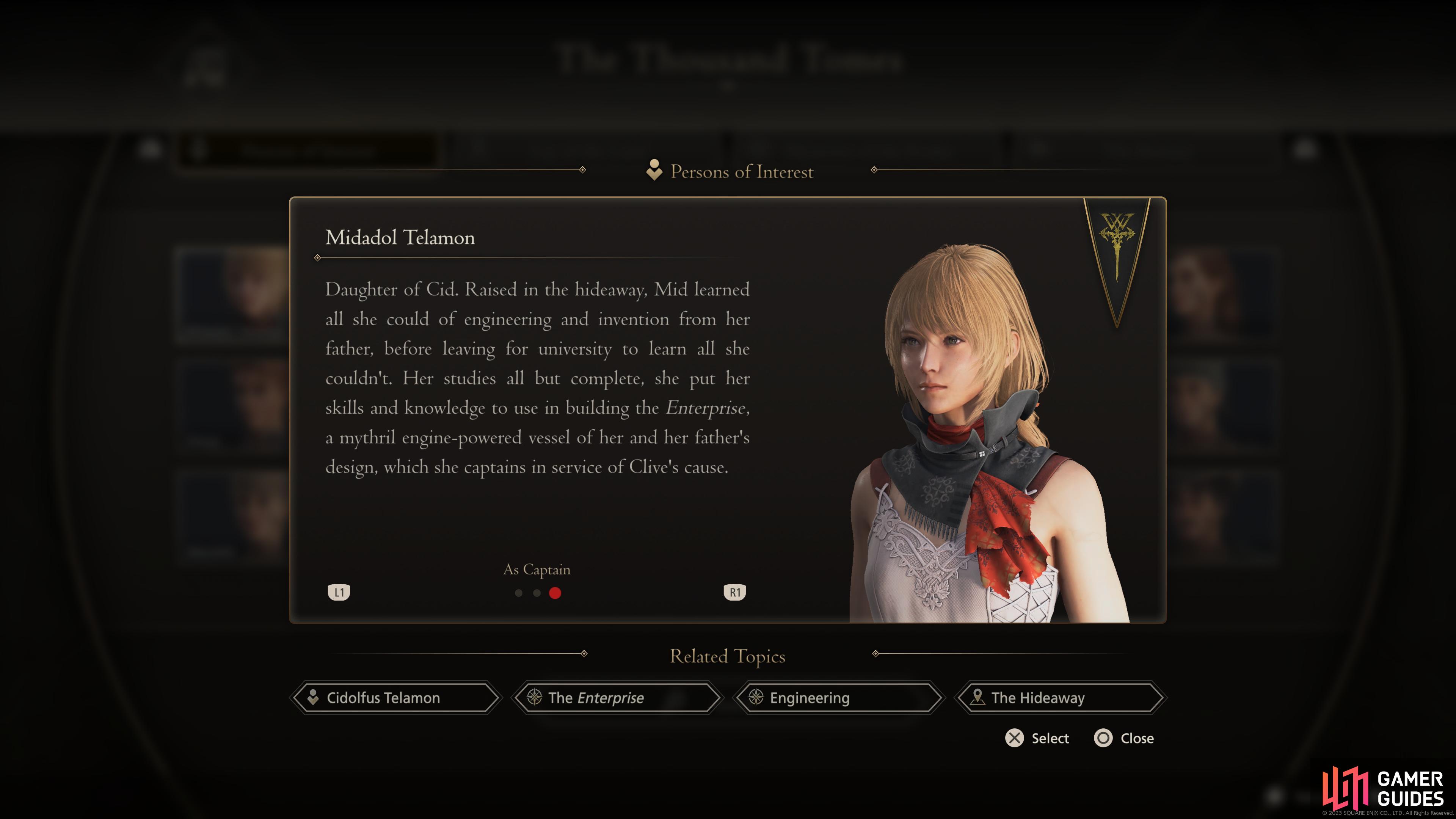Click the circle Close button icon

pos(1103,738)
